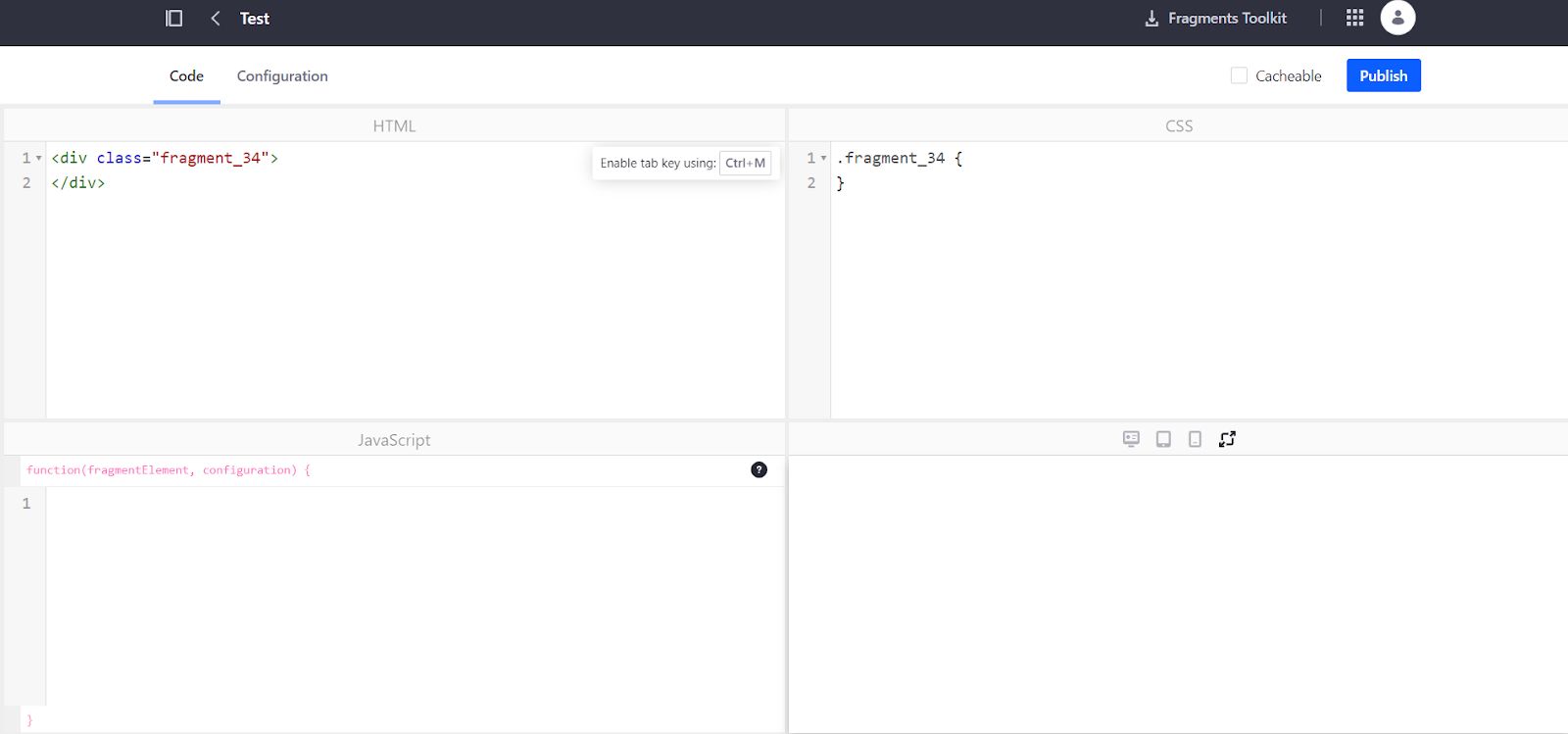1568x734 pixels.
Task: Place the cursor in the CSS editor's blank area
Action: pos(1199,304)
